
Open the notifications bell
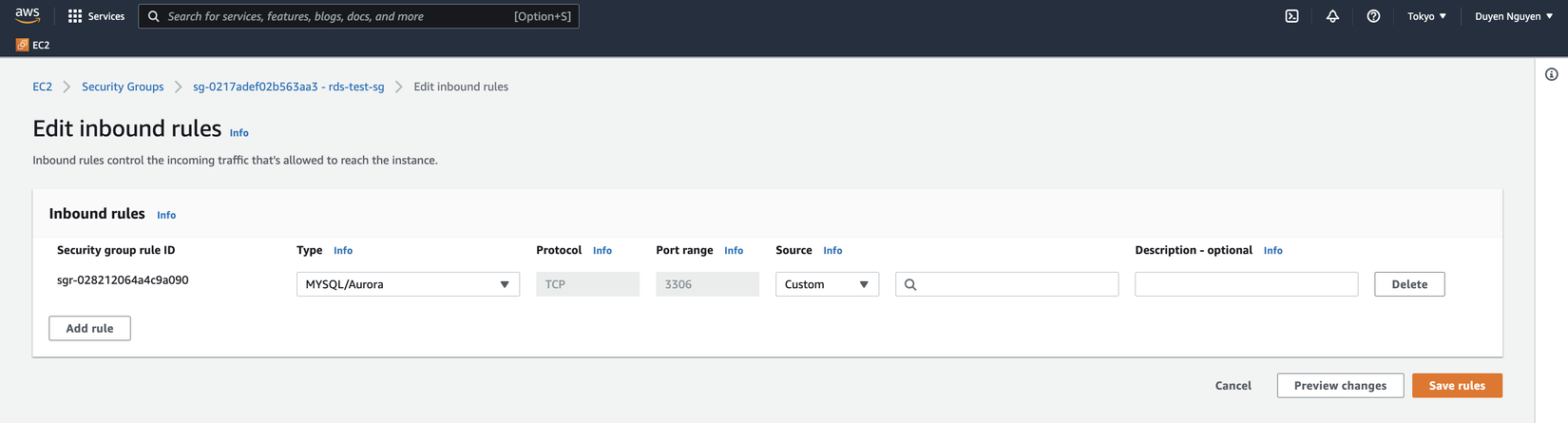click(x=1332, y=16)
